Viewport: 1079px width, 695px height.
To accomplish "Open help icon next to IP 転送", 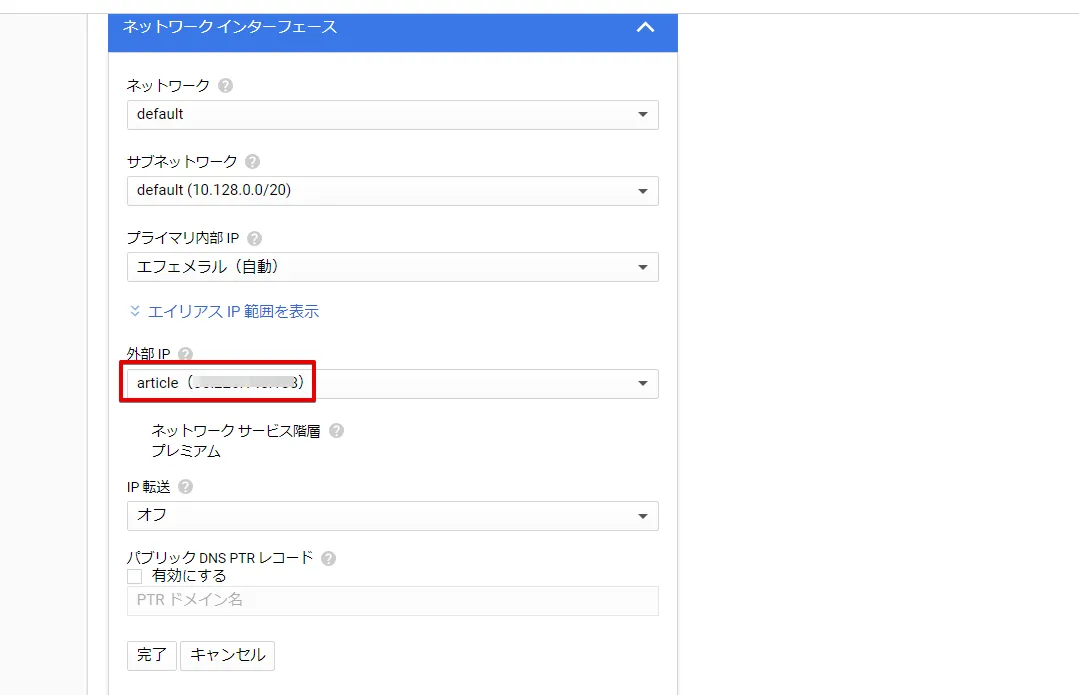I will click(185, 487).
